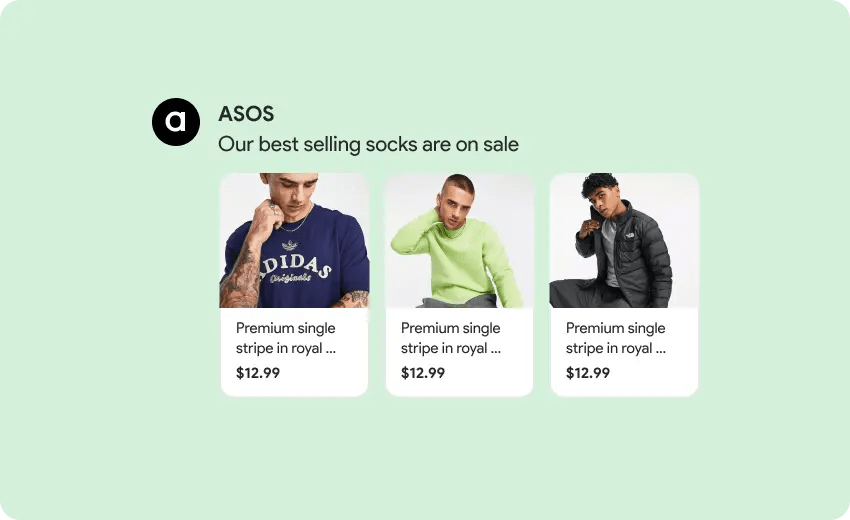Open the navy Adidas t-shirt product photo
The image size is (850, 520).
click(x=294, y=240)
